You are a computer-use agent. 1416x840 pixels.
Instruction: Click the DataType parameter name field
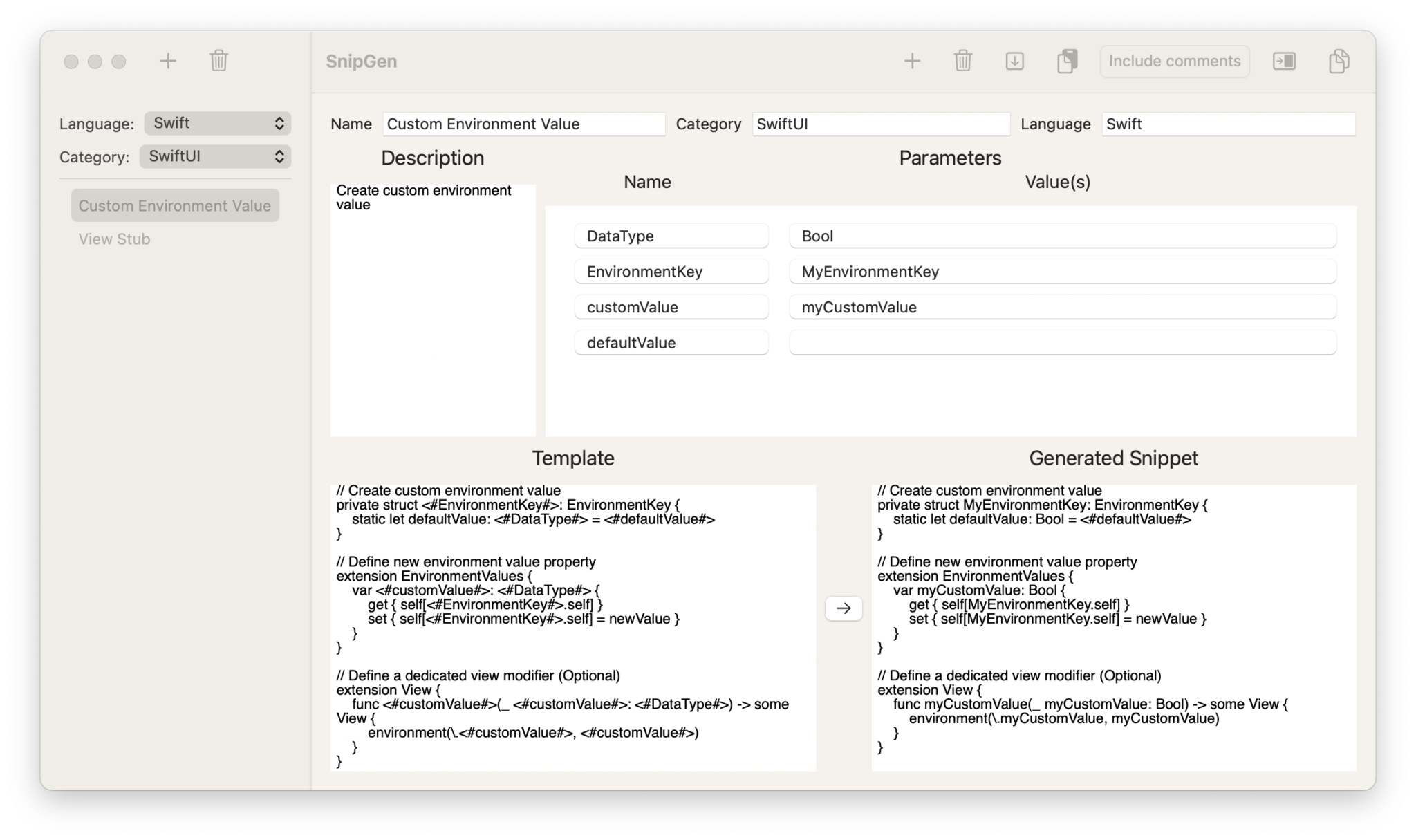671,236
